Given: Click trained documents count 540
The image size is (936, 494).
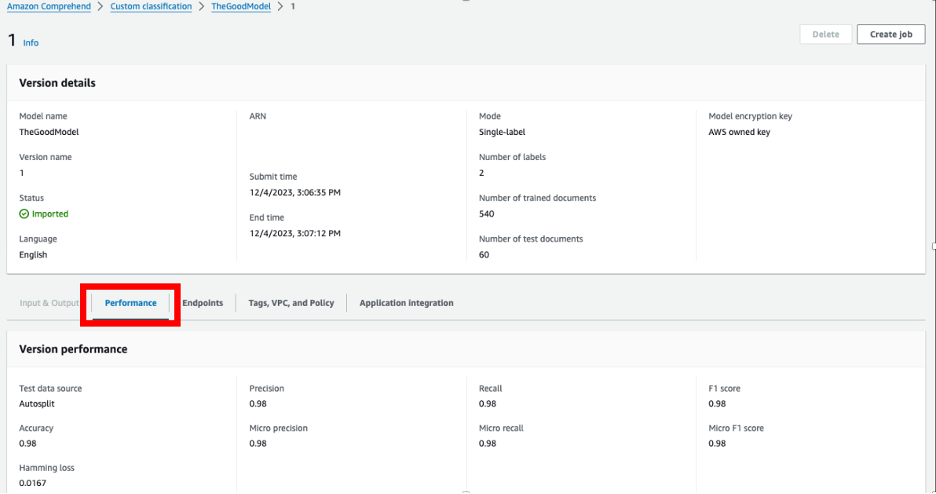Looking at the screenshot, I should (487, 214).
